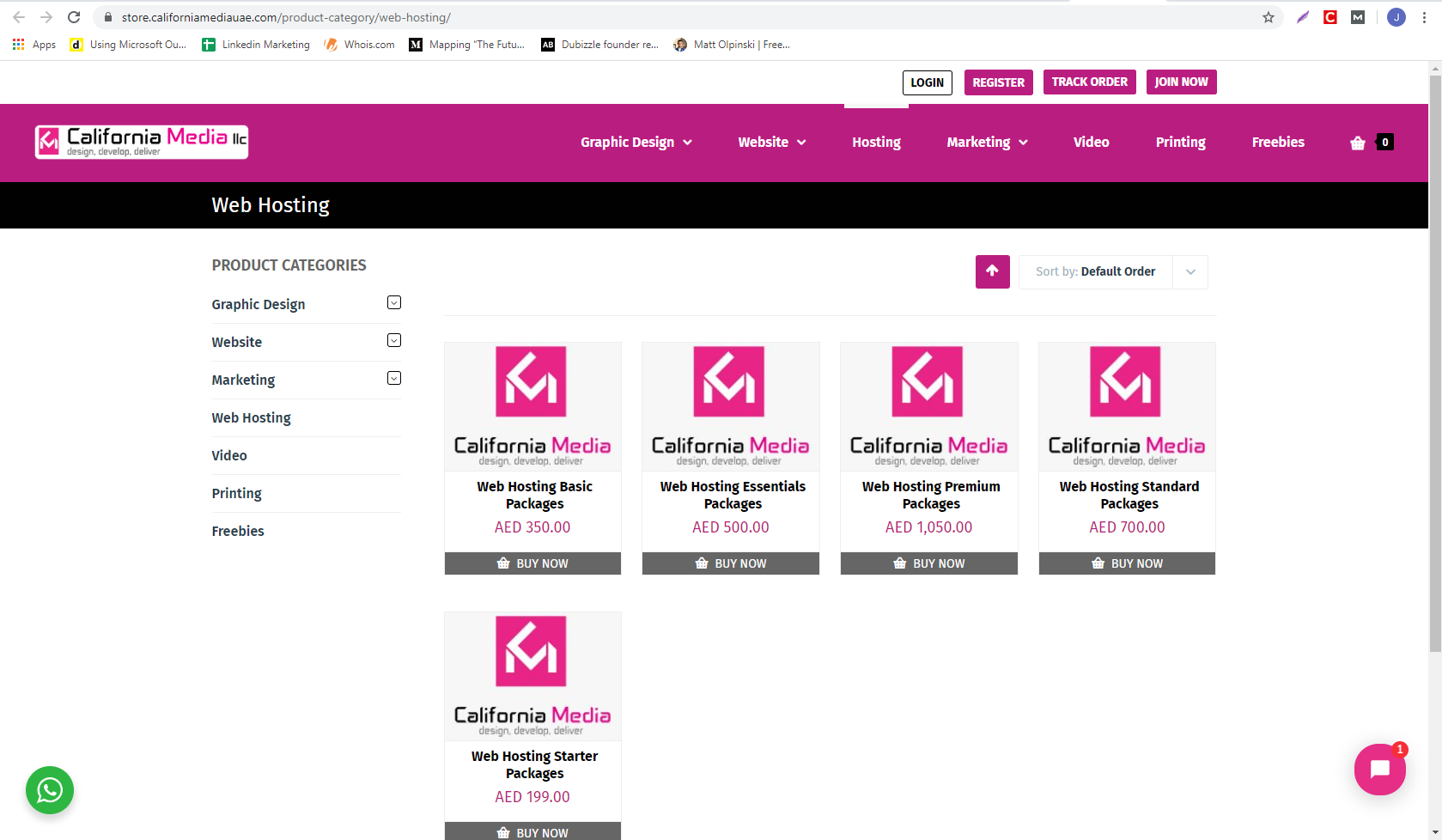Image resolution: width=1442 pixels, height=840 pixels.
Task: Click the California Media logo in the header
Action: point(142,142)
